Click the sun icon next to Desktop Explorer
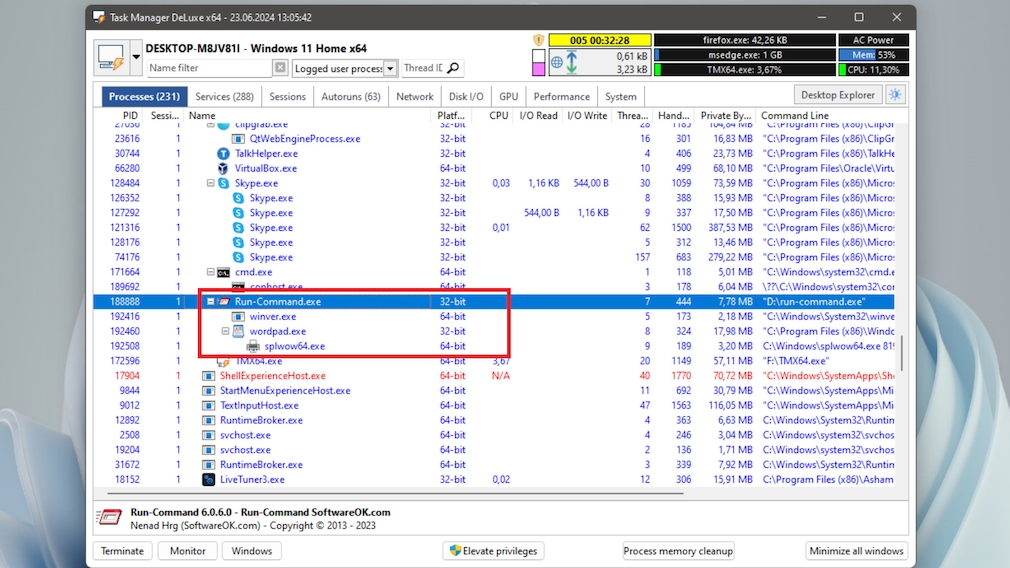Image resolution: width=1010 pixels, height=568 pixels. tap(895, 95)
